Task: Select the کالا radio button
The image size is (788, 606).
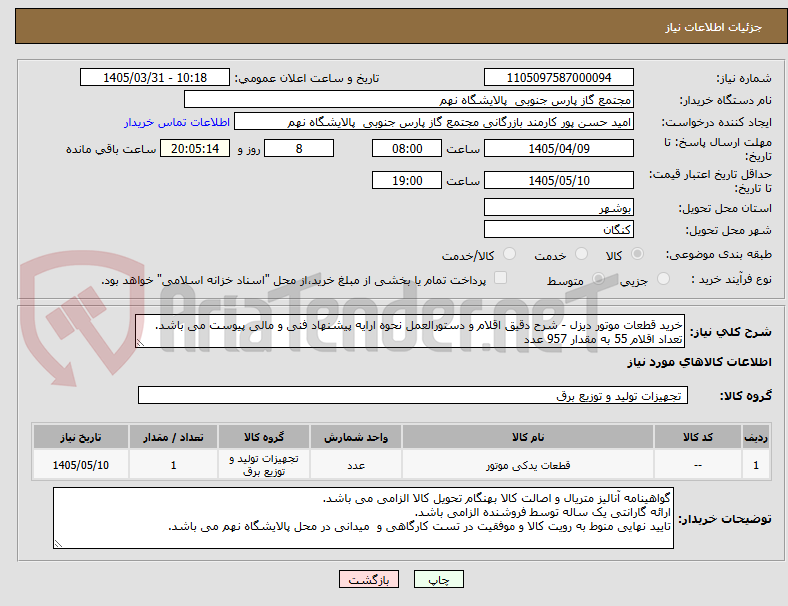Action: point(637,254)
